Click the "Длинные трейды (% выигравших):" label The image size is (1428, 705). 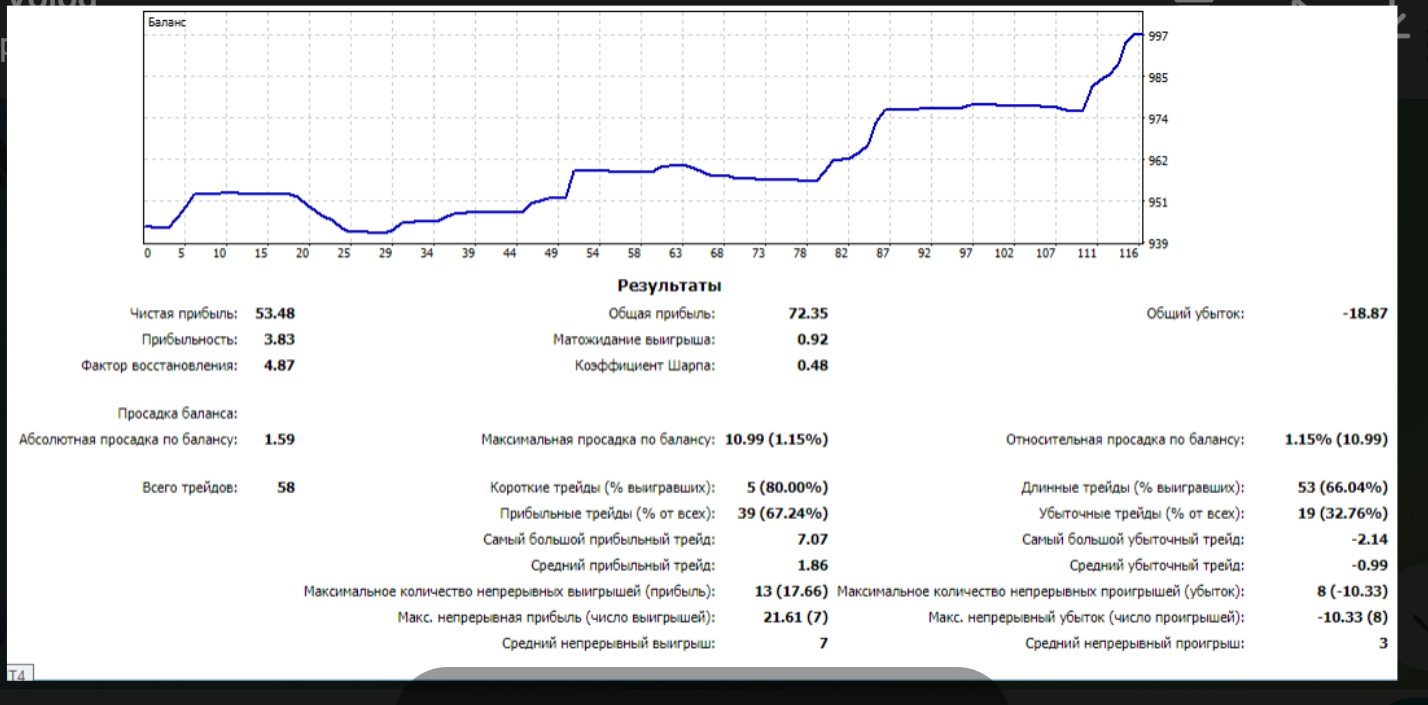pyautogui.click(x=1133, y=488)
